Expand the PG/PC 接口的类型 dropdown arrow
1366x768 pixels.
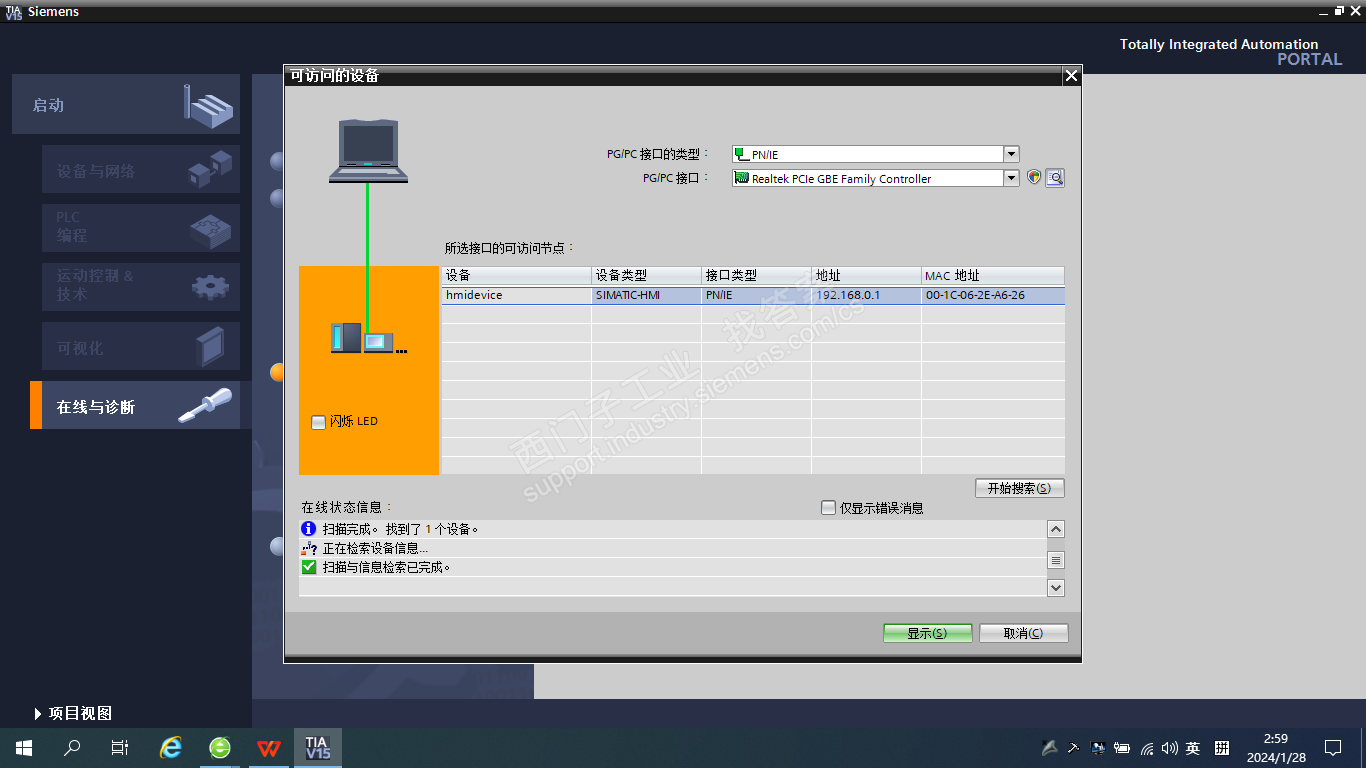[x=1011, y=154]
